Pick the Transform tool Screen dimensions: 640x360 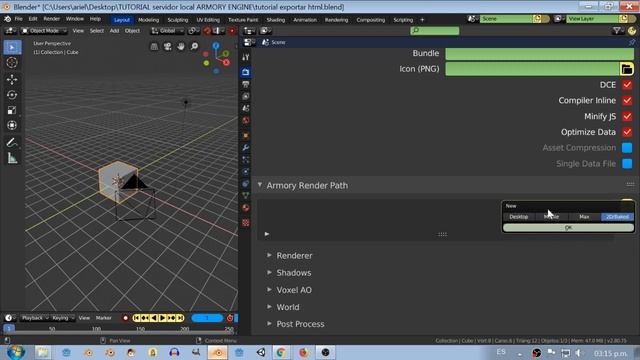pyautogui.click(x=12, y=125)
